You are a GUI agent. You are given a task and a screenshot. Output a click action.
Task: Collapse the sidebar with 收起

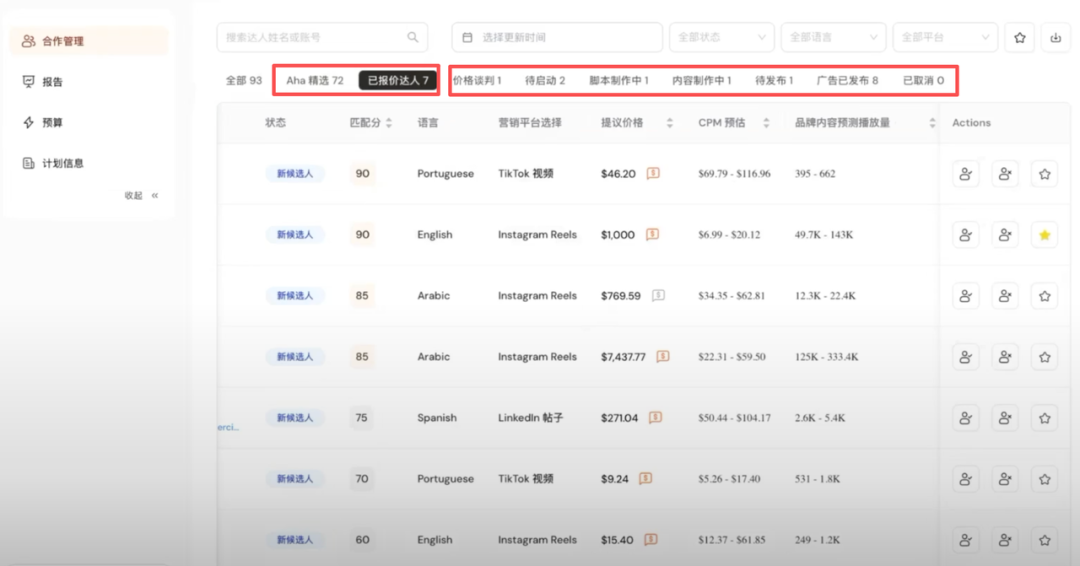coord(141,196)
